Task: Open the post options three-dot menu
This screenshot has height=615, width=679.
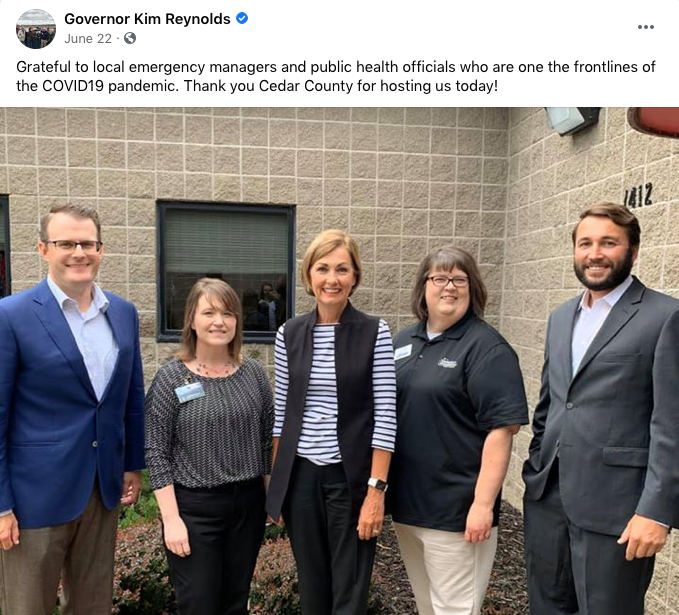Action: tap(645, 27)
